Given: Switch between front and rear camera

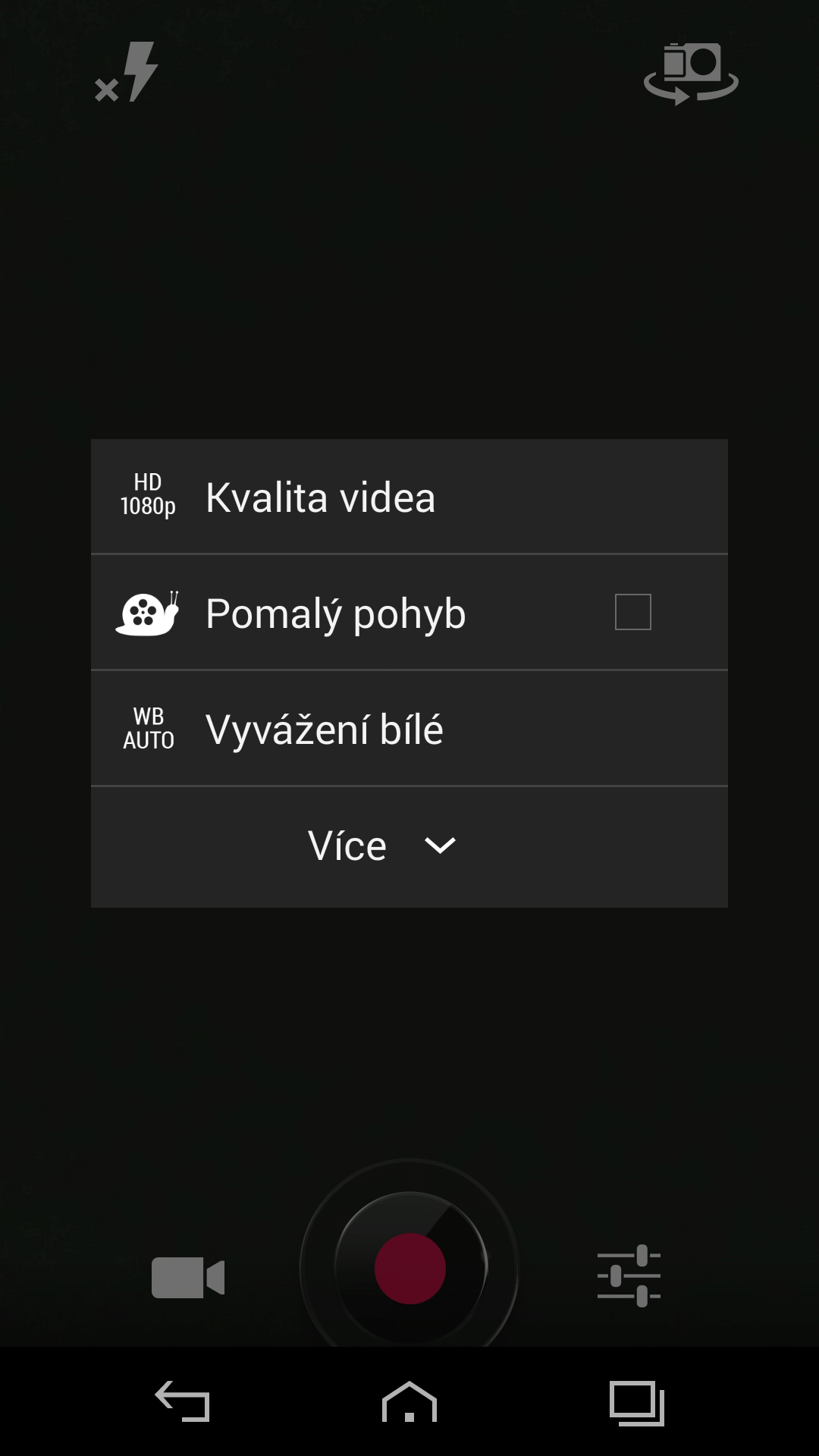Looking at the screenshot, I should (x=691, y=74).
